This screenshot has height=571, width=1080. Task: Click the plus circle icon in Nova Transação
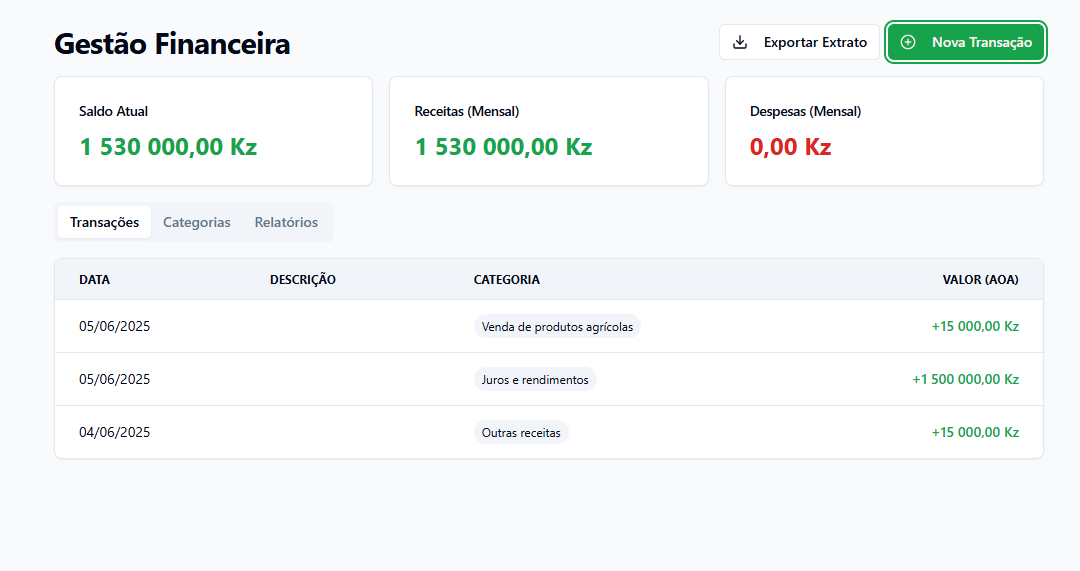pyautogui.click(x=908, y=42)
